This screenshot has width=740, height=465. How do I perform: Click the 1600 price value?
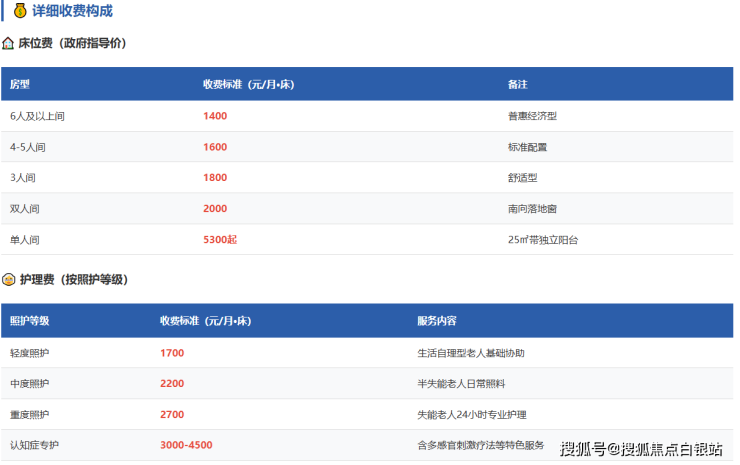[215, 147]
